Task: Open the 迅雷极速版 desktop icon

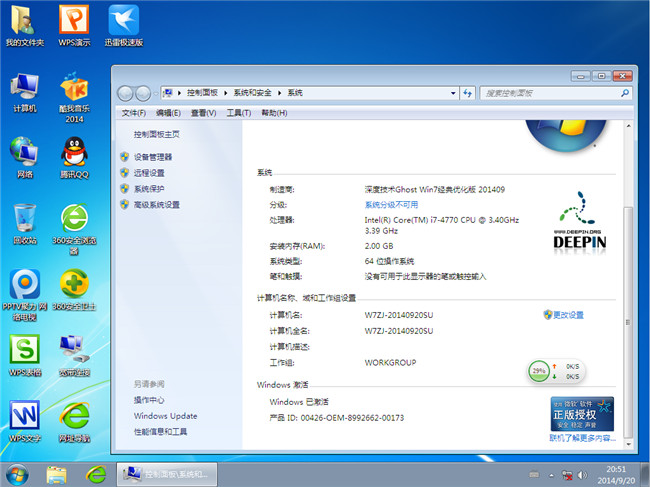Action: 123,22
